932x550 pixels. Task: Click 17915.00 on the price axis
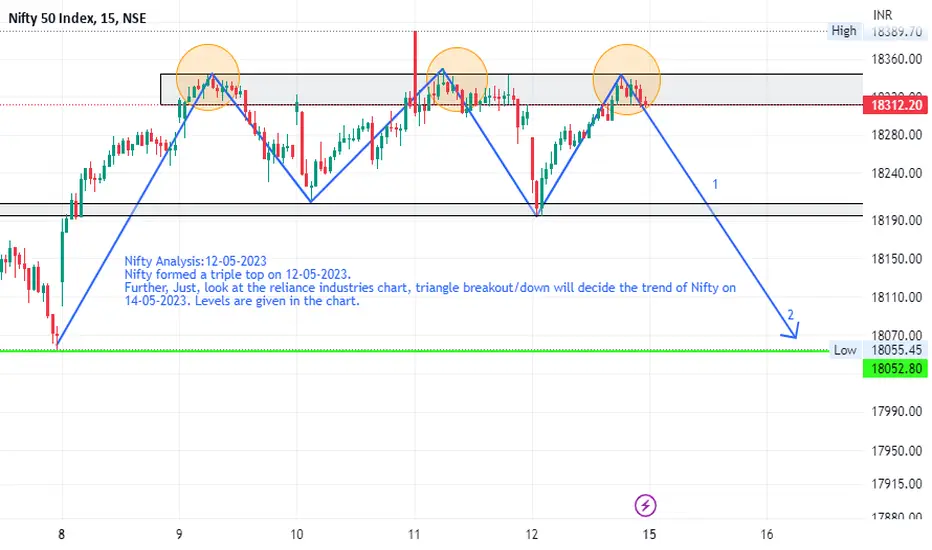pyautogui.click(x=896, y=483)
